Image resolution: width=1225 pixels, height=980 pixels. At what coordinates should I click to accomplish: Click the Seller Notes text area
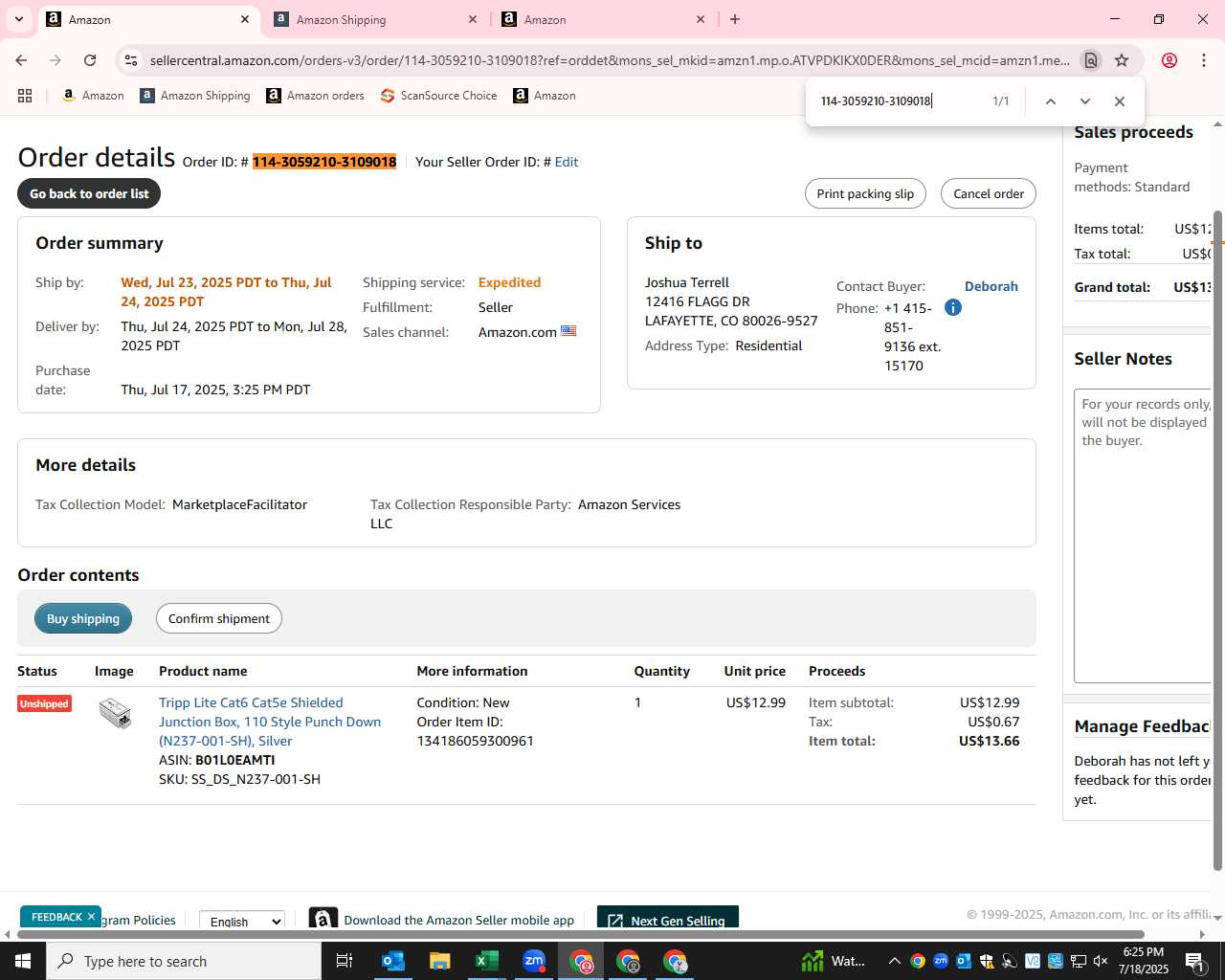point(1143,536)
